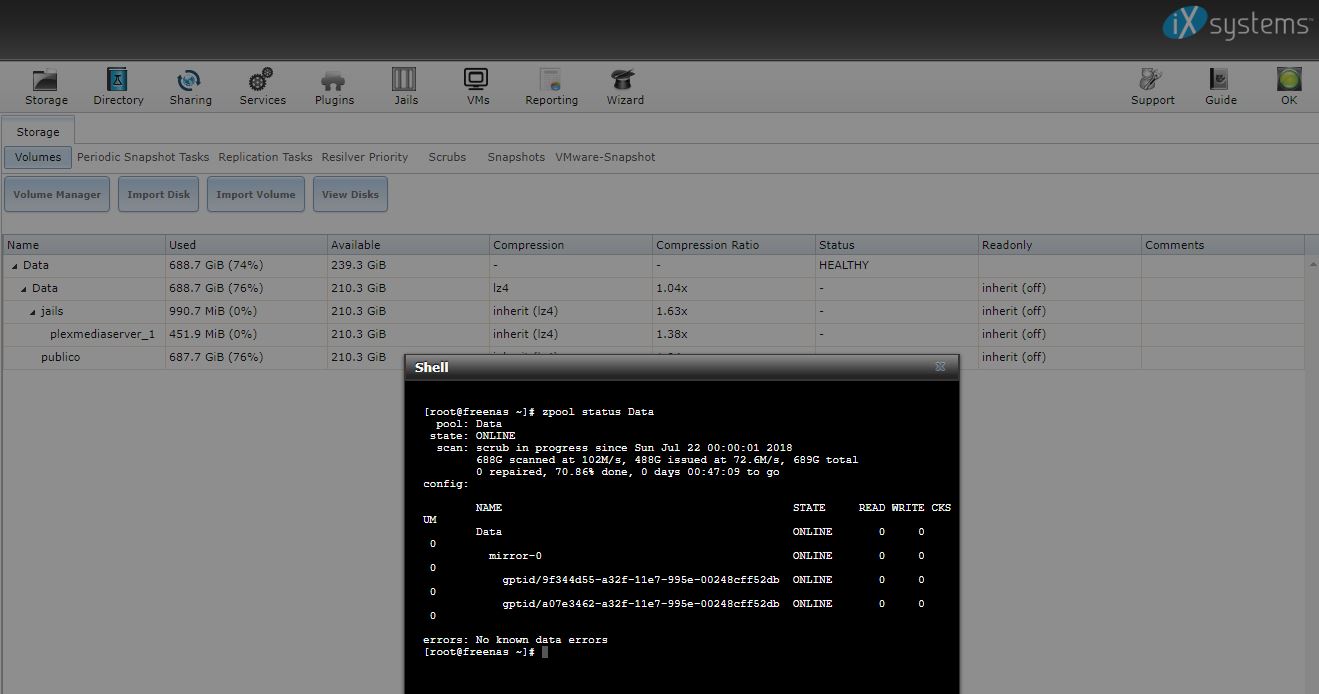Click the 1.63x compression ratio cell

735,311
